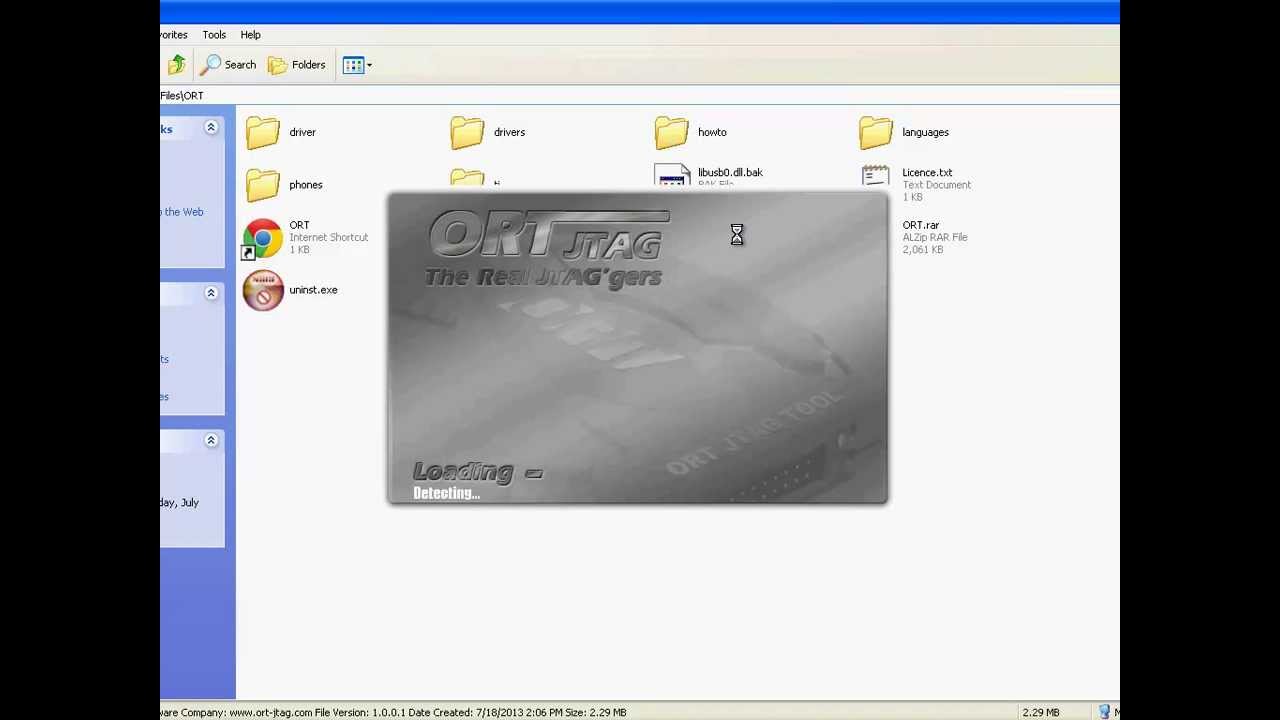Select the ORT.rar file name
This screenshot has height=720, width=1280.
(x=921, y=225)
